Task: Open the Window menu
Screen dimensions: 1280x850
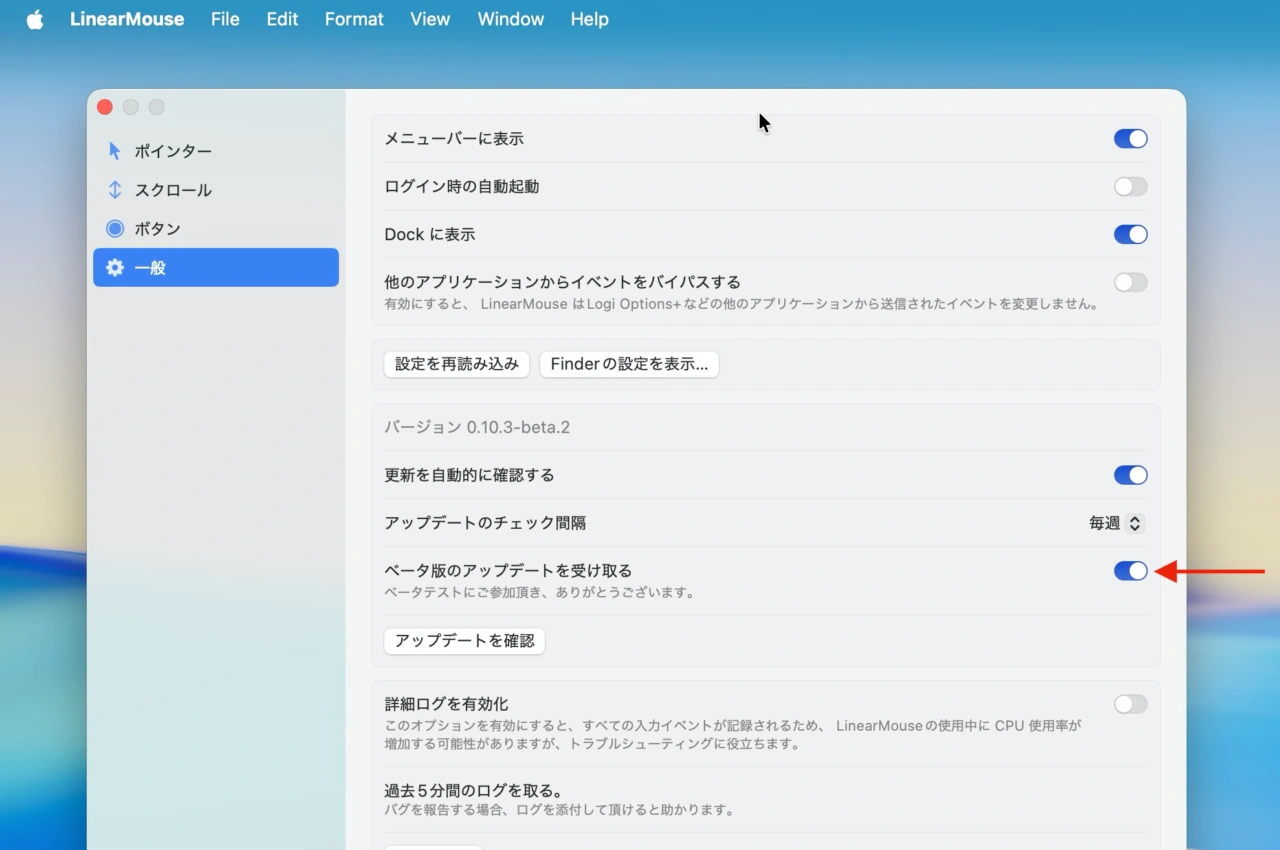Action: click(510, 19)
